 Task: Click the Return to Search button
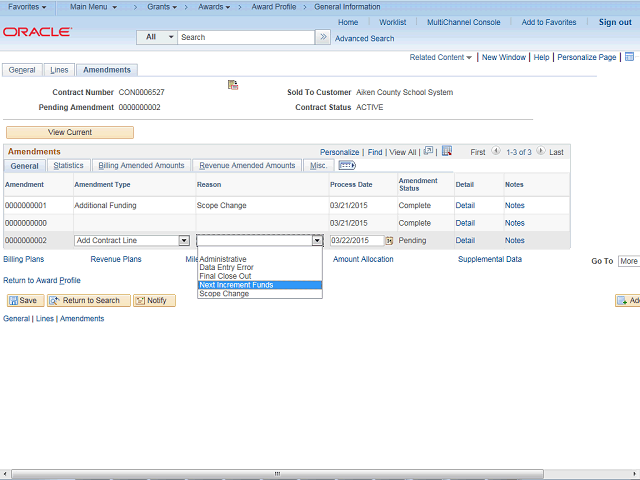click(89, 300)
